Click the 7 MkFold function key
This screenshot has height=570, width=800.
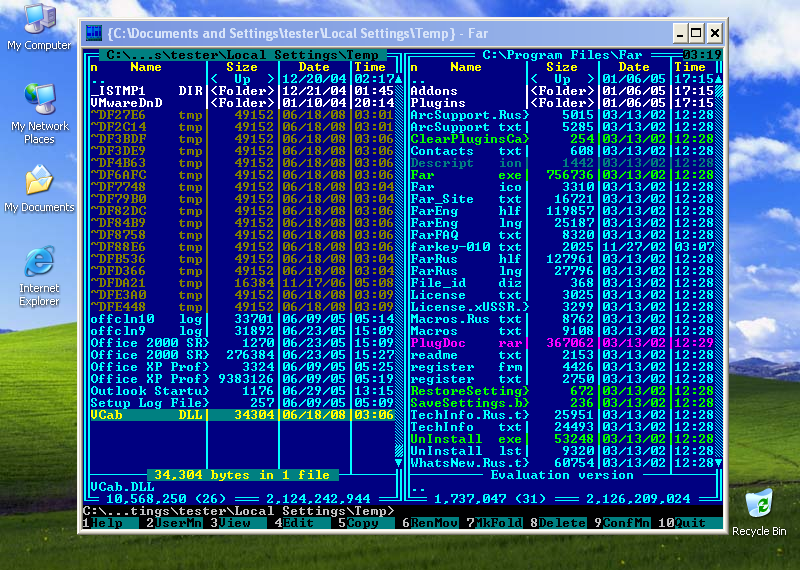(x=493, y=523)
